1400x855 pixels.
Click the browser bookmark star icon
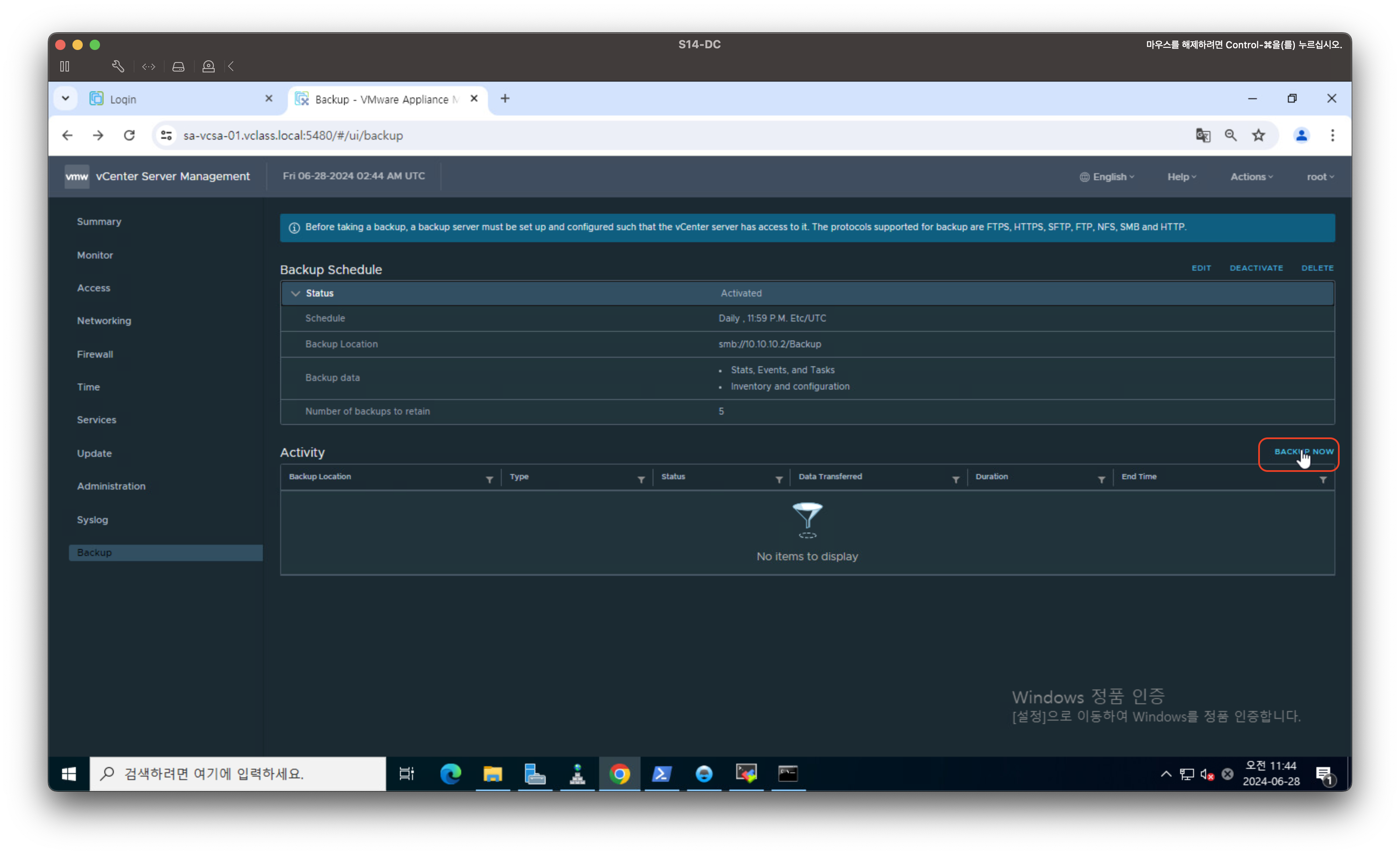(1259, 135)
